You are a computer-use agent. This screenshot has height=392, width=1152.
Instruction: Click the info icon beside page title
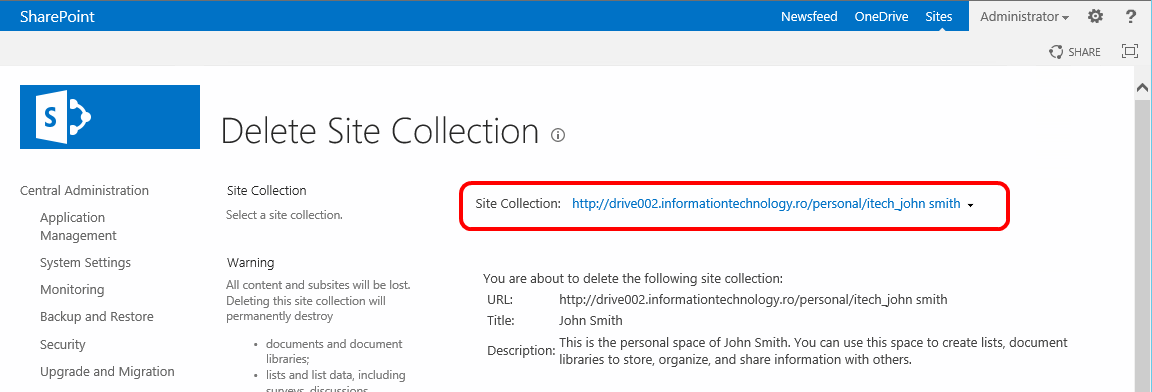[x=558, y=134]
